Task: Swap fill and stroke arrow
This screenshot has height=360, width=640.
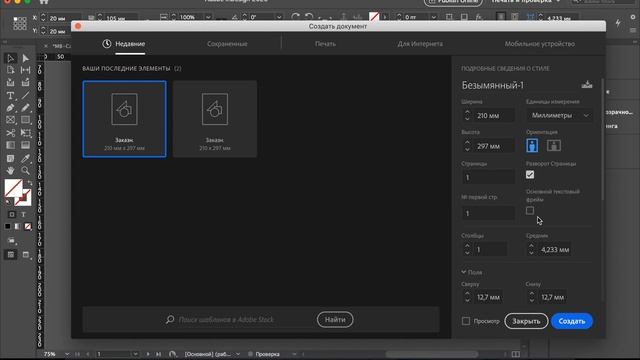Action: [29, 183]
